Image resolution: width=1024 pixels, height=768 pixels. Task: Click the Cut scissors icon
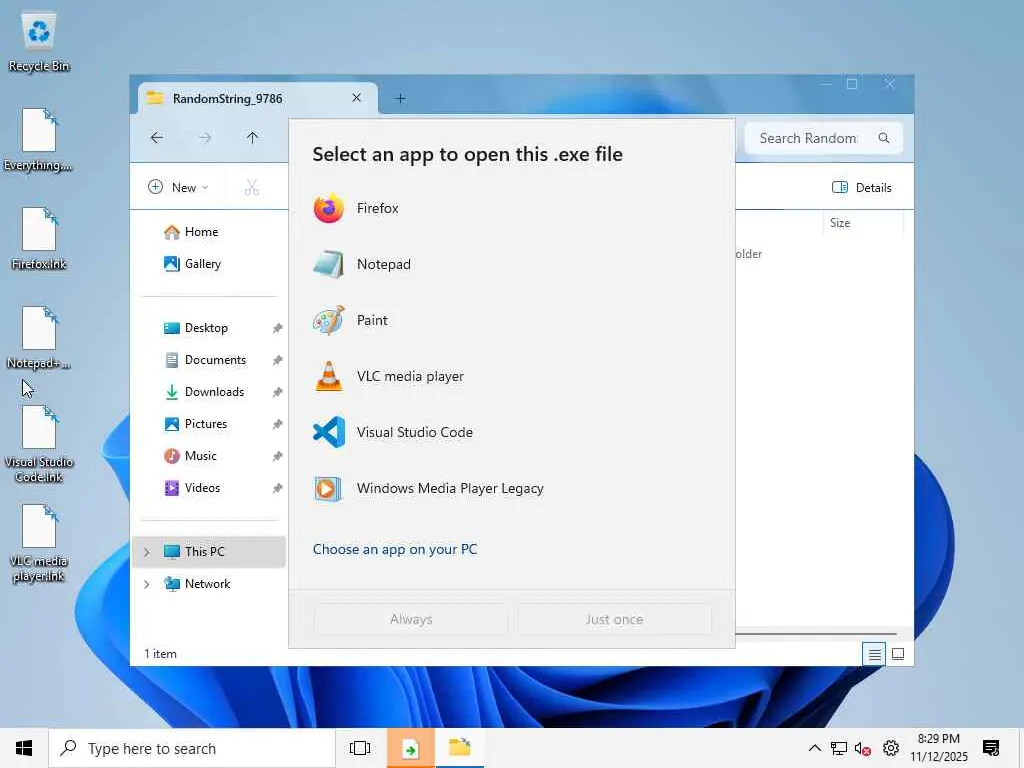tap(251, 187)
